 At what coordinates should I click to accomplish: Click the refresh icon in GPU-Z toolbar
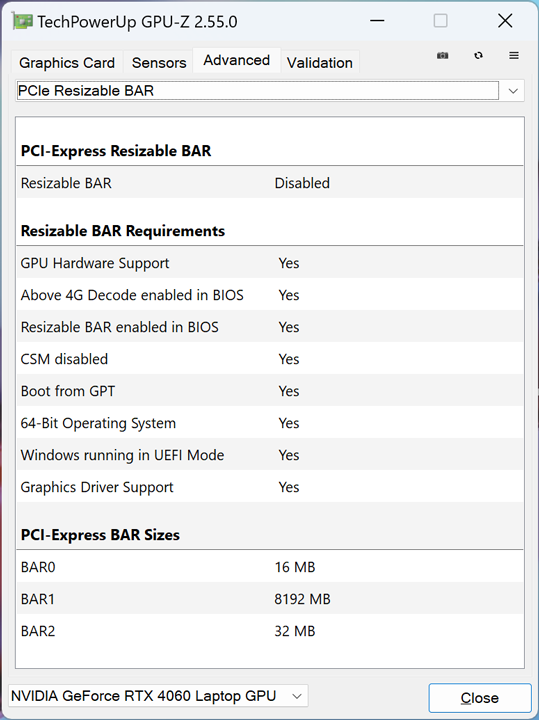tap(478, 56)
